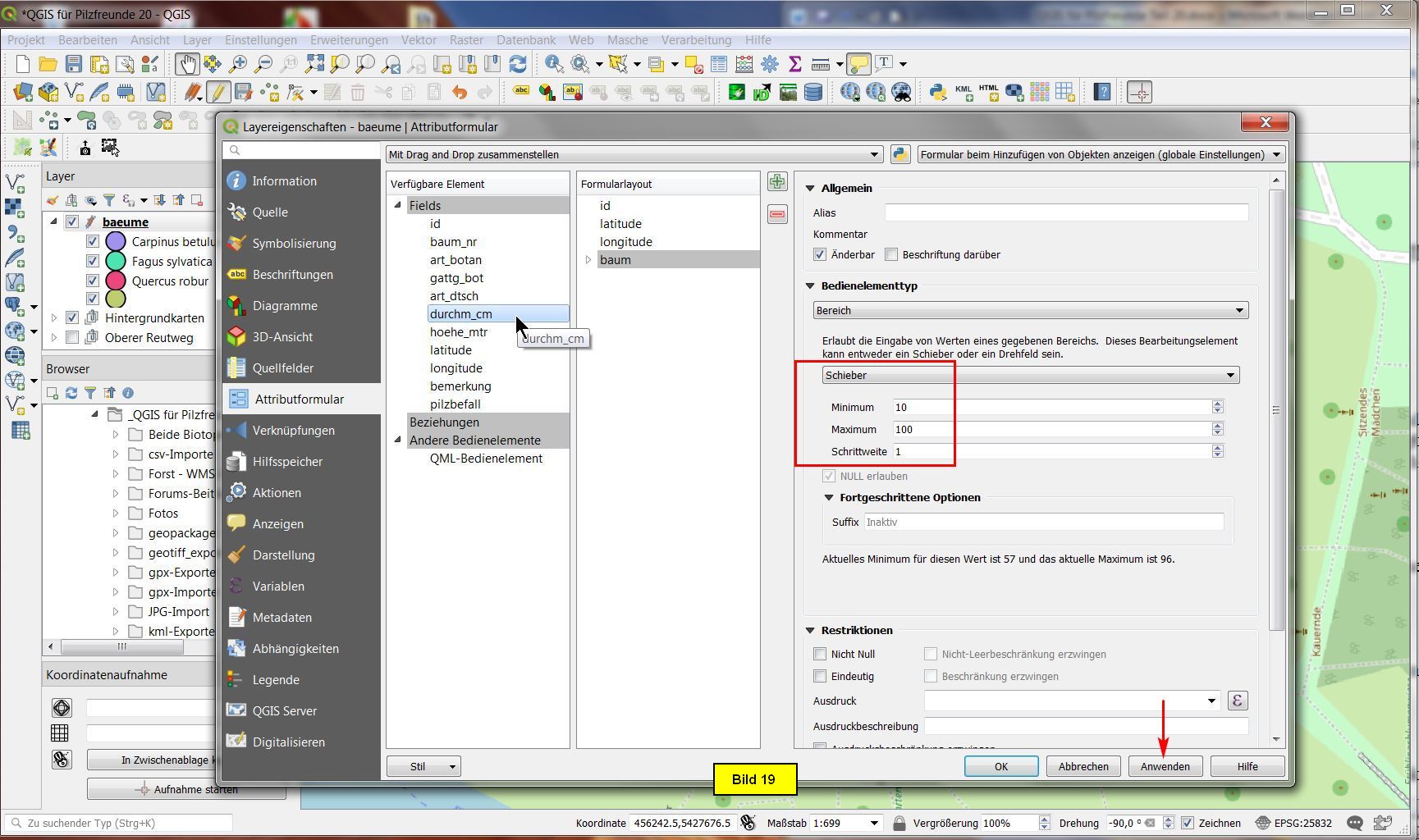Click the Python form code button
The height and width of the screenshot is (840, 1419).
(x=900, y=154)
